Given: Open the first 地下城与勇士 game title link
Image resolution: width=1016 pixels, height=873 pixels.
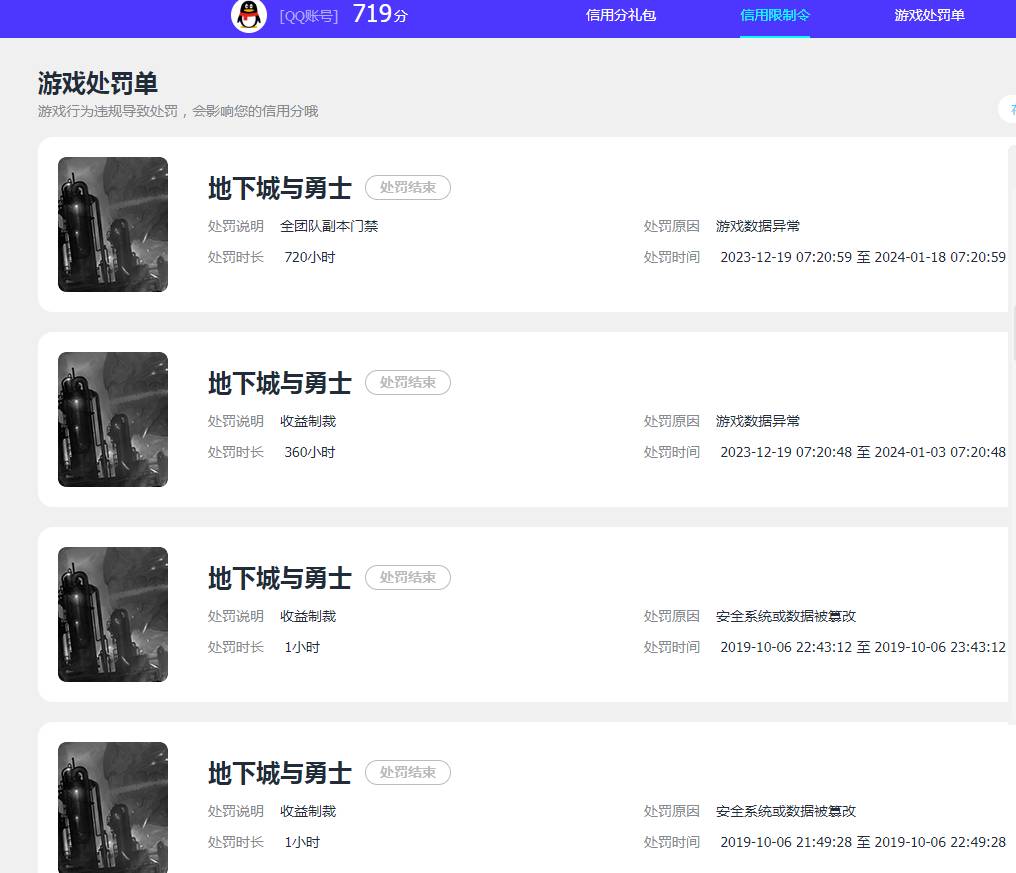Looking at the screenshot, I should [x=279, y=188].
